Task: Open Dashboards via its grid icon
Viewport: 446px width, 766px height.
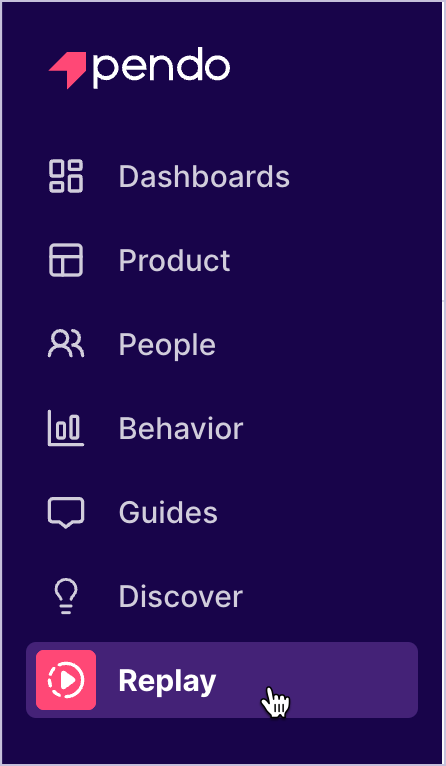Action: [66, 176]
